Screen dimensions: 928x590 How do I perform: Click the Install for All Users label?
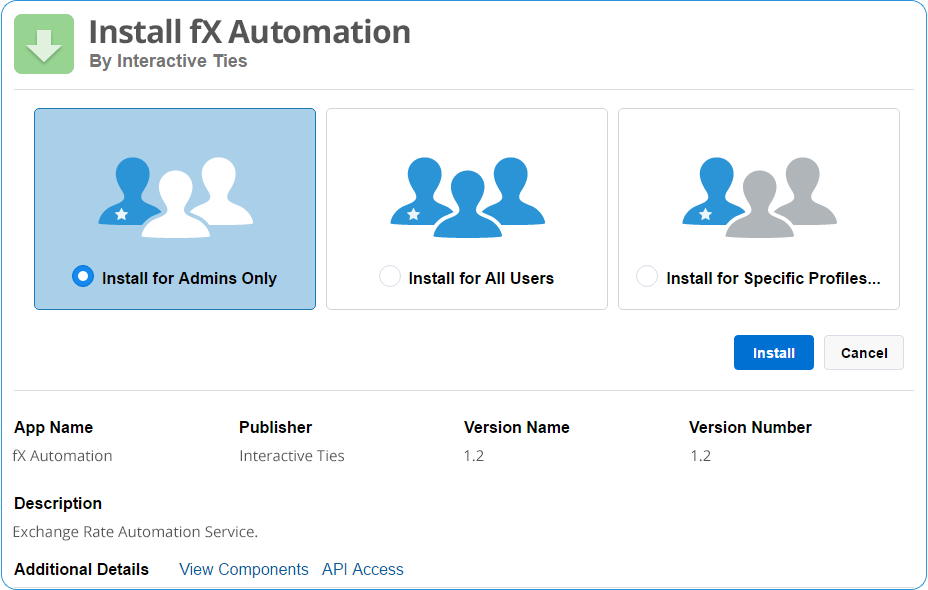[481, 278]
